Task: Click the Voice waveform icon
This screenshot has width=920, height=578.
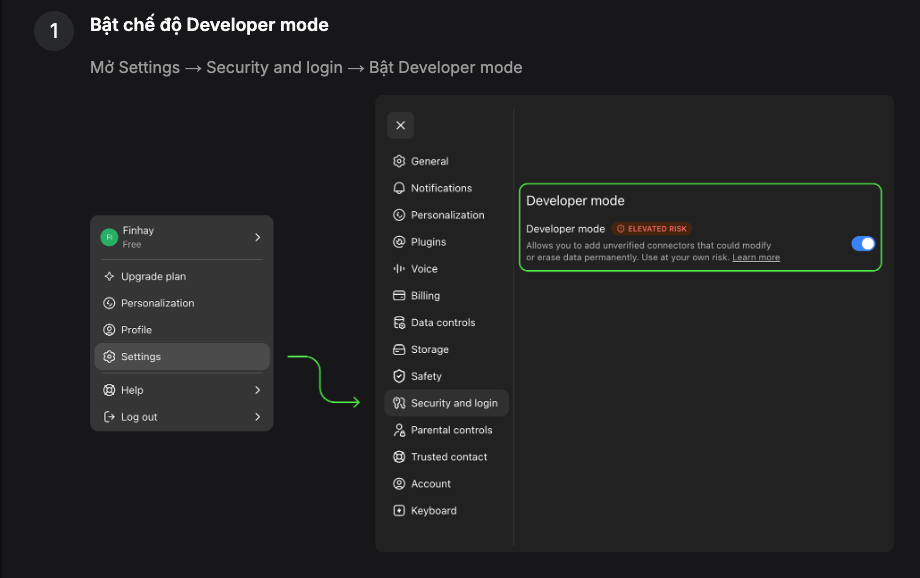Action: (x=399, y=269)
